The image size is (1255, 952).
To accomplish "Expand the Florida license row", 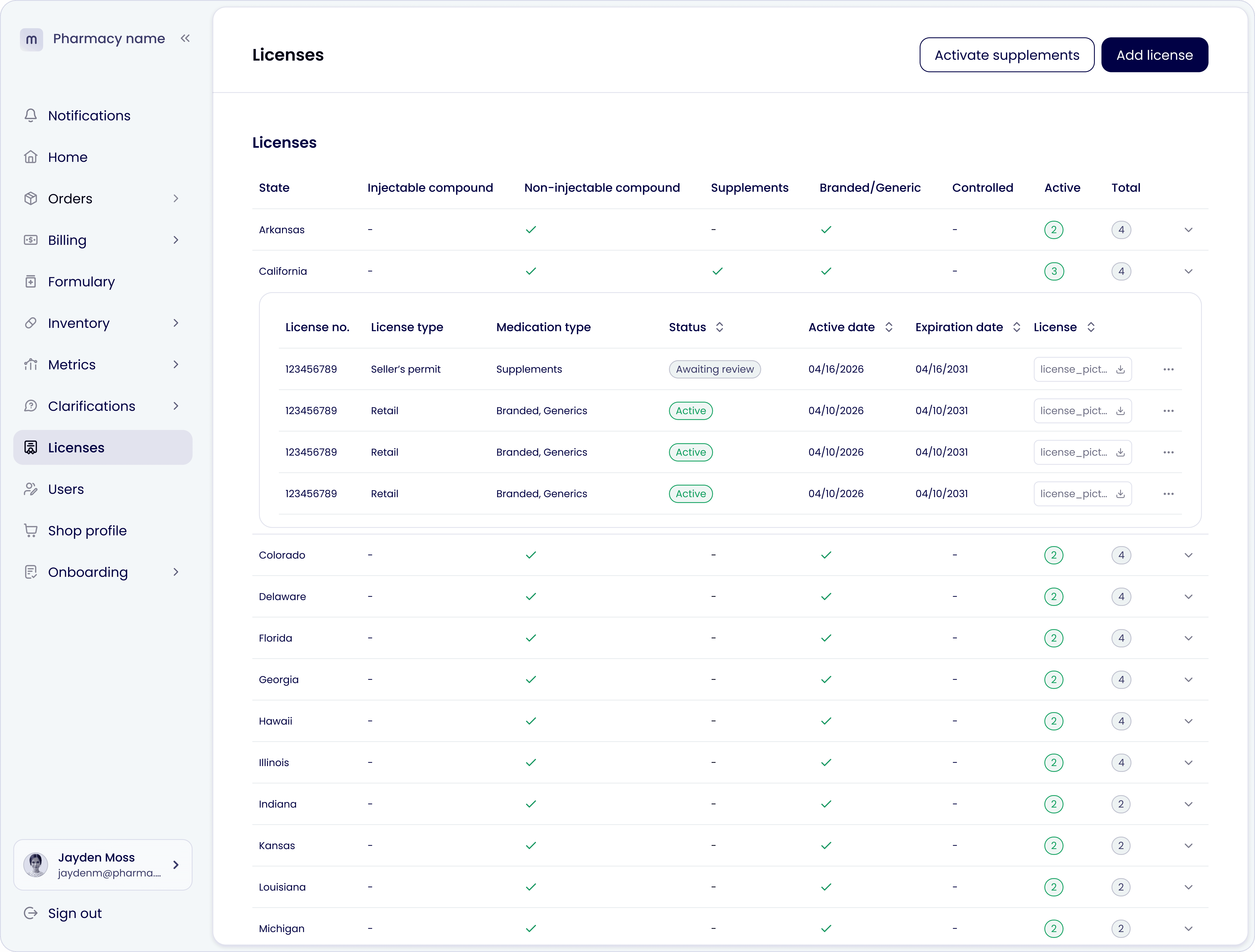I will pyautogui.click(x=1189, y=638).
